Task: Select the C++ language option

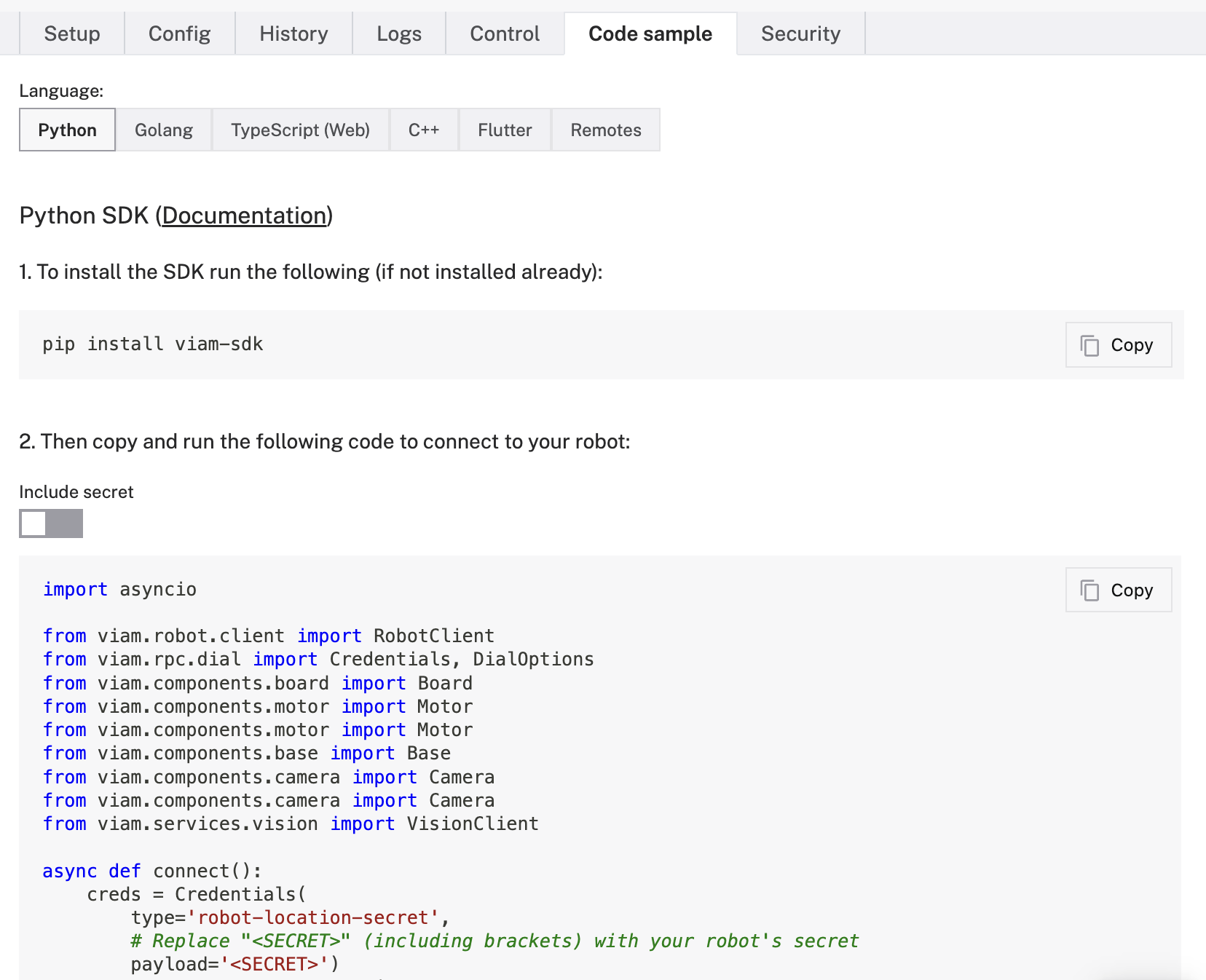Action: [x=424, y=130]
